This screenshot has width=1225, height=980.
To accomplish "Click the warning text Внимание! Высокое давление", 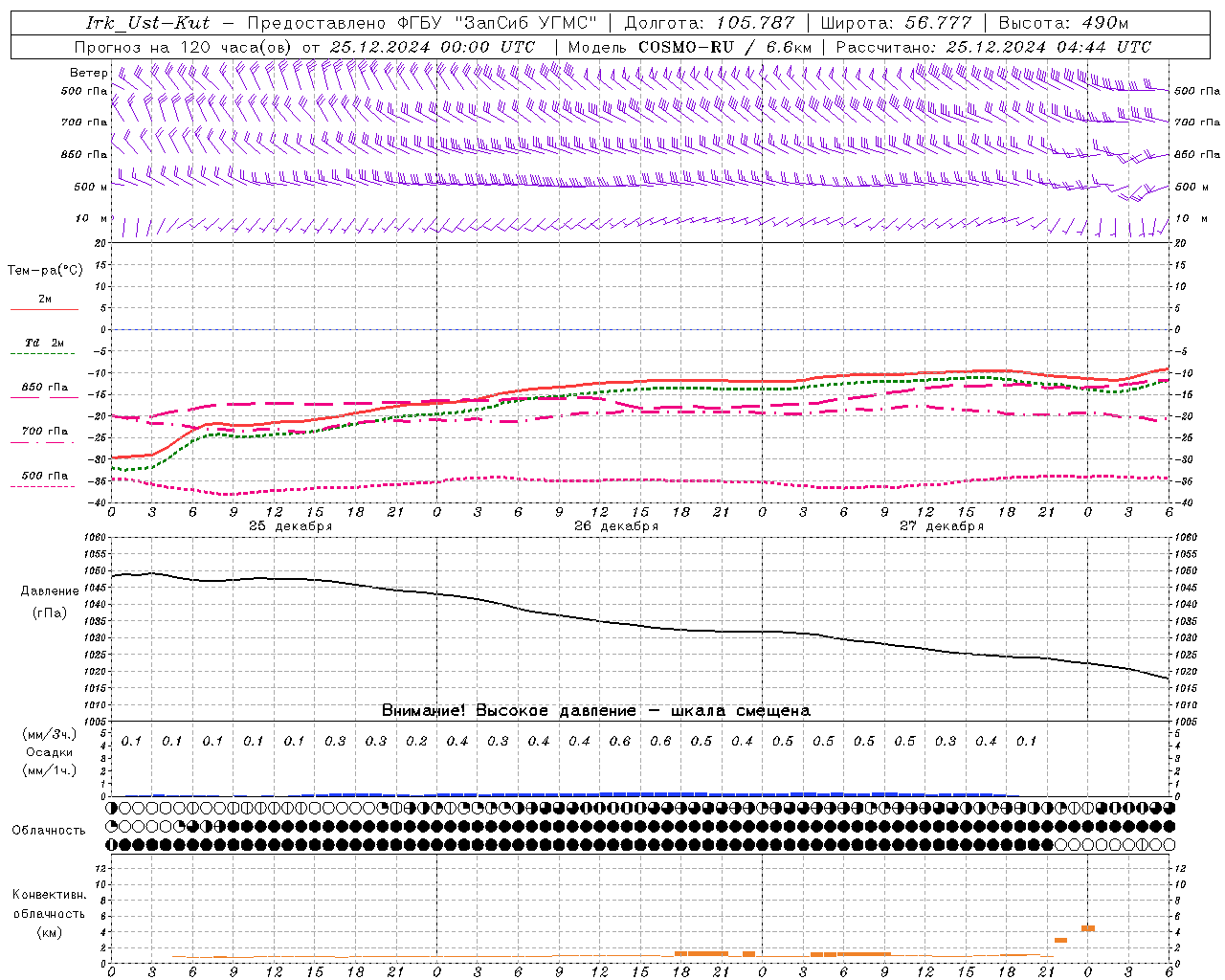I will point(509,710).
